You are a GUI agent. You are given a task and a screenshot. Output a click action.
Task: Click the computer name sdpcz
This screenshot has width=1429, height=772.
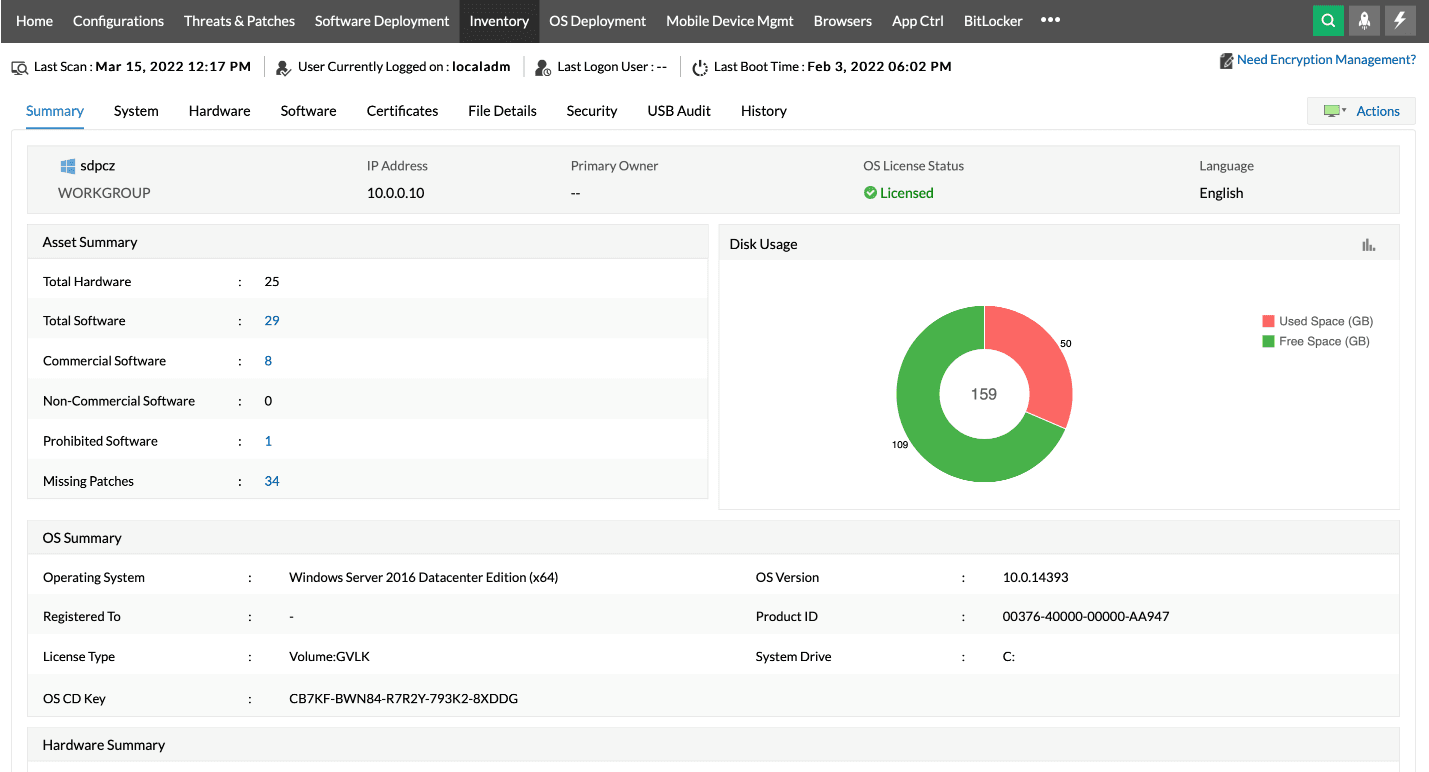[x=98, y=166]
